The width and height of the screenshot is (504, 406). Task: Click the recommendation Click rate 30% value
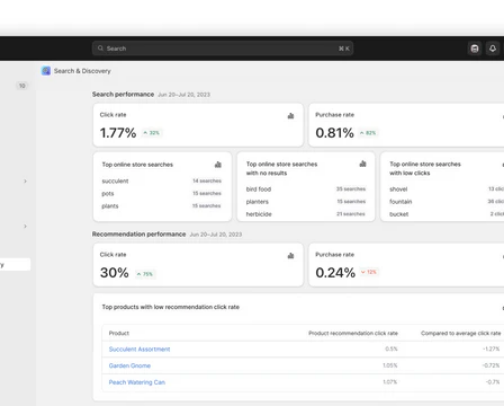(x=114, y=273)
